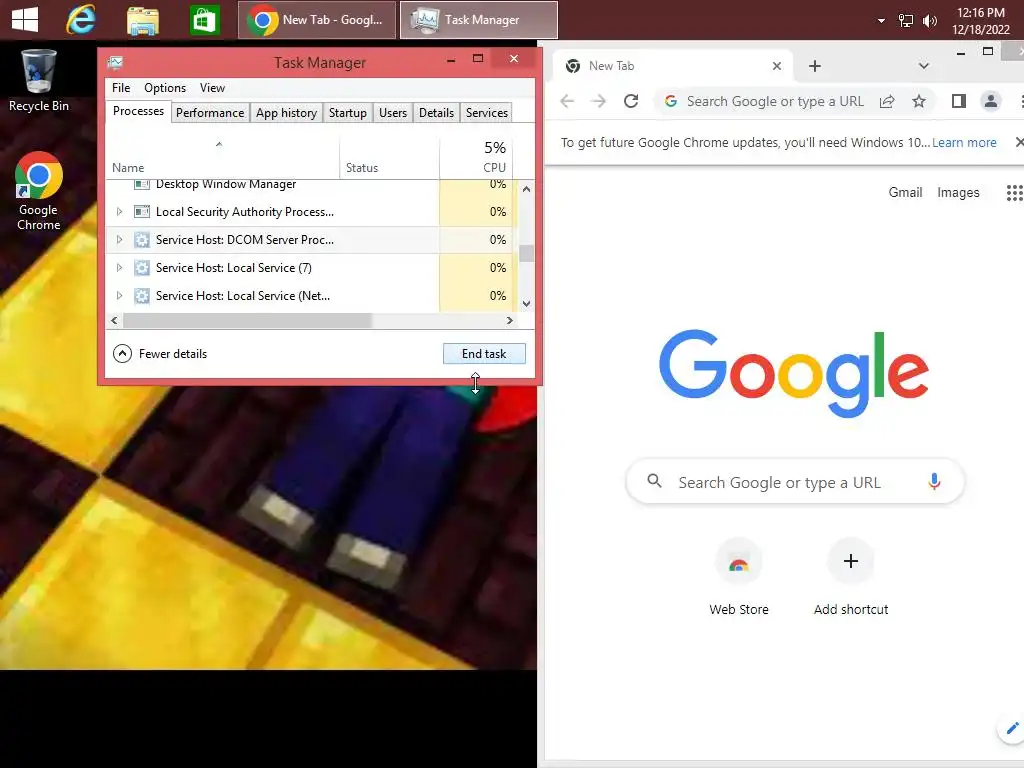The image size is (1024, 768).
Task: Select the Recycle Bin desktop icon
Action: pos(39,80)
